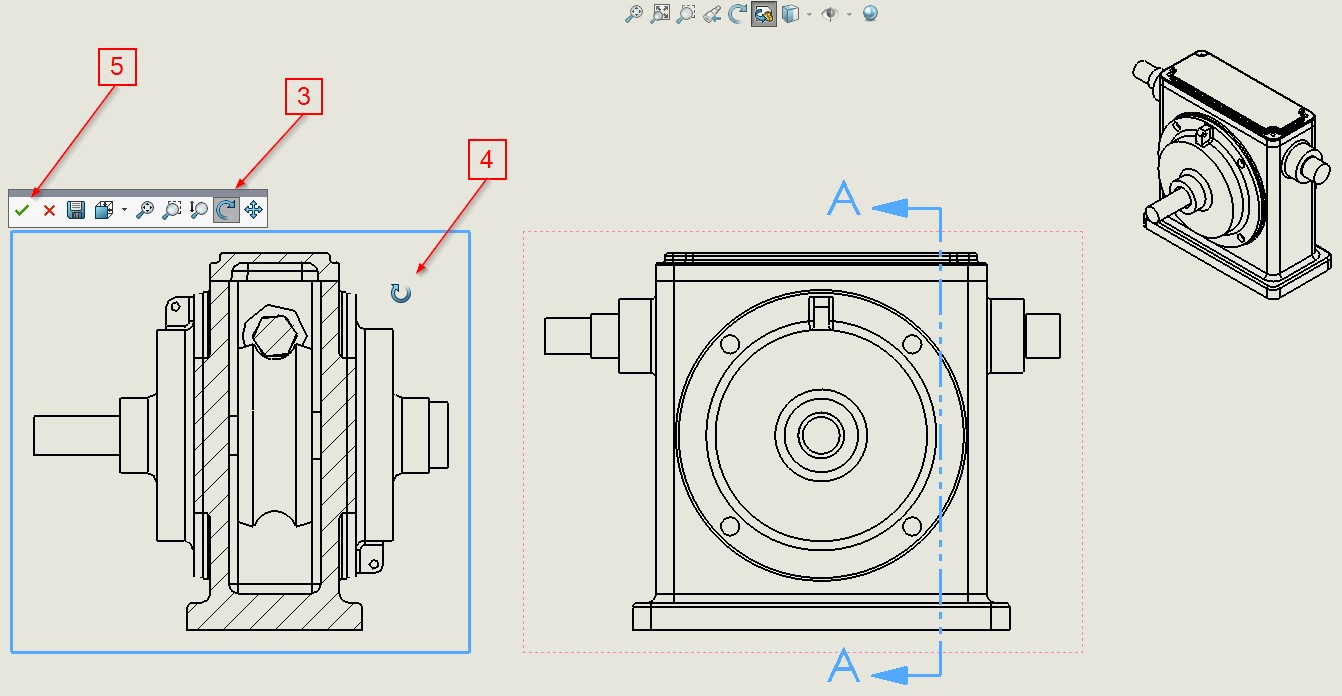The image size is (1342, 696).
Task: Click magnifier with expanding corner arrows icon
Action: click(x=660, y=14)
